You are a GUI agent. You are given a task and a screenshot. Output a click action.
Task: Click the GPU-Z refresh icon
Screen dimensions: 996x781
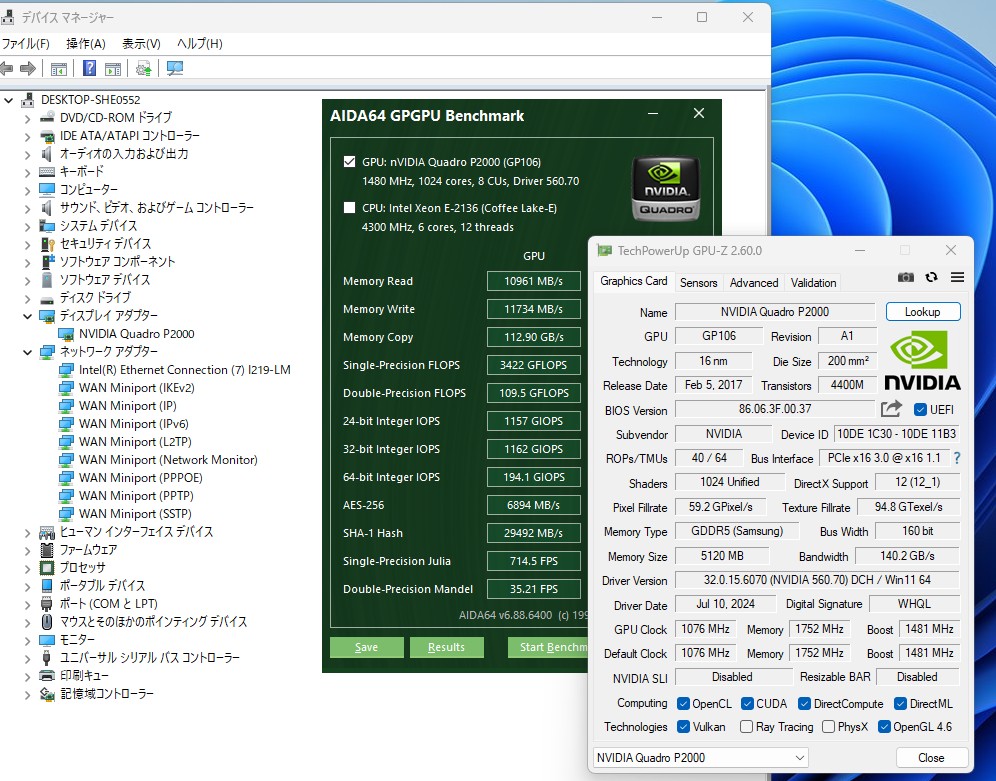932,277
